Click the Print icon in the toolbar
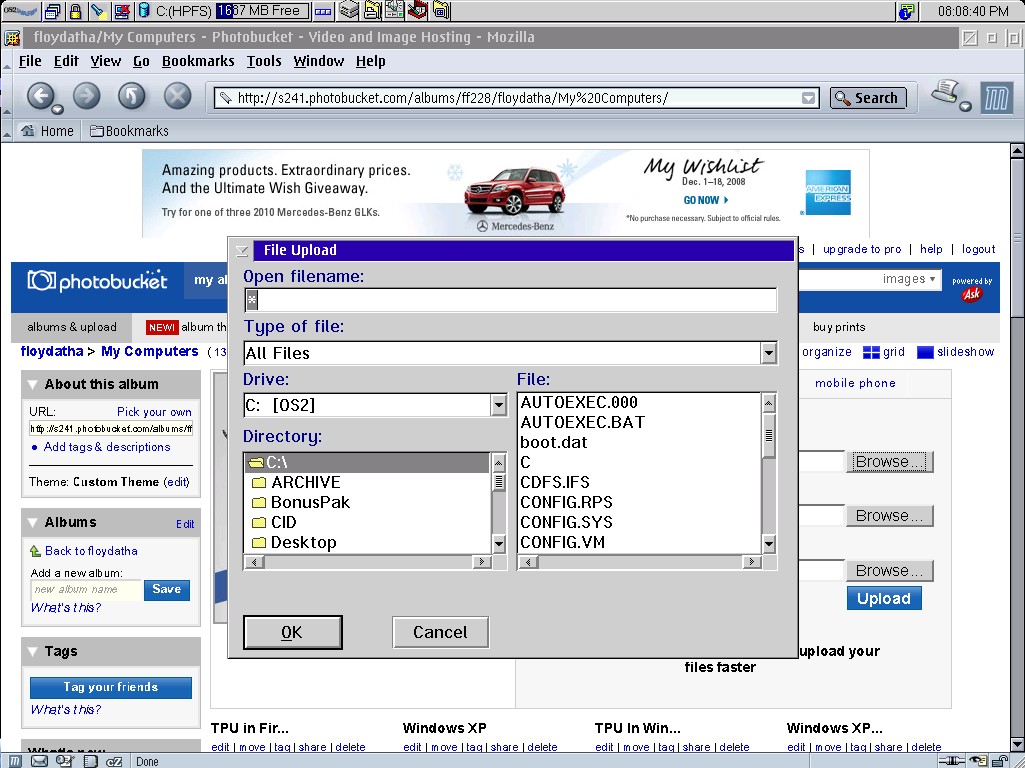The height and width of the screenshot is (768, 1025). pos(945,94)
